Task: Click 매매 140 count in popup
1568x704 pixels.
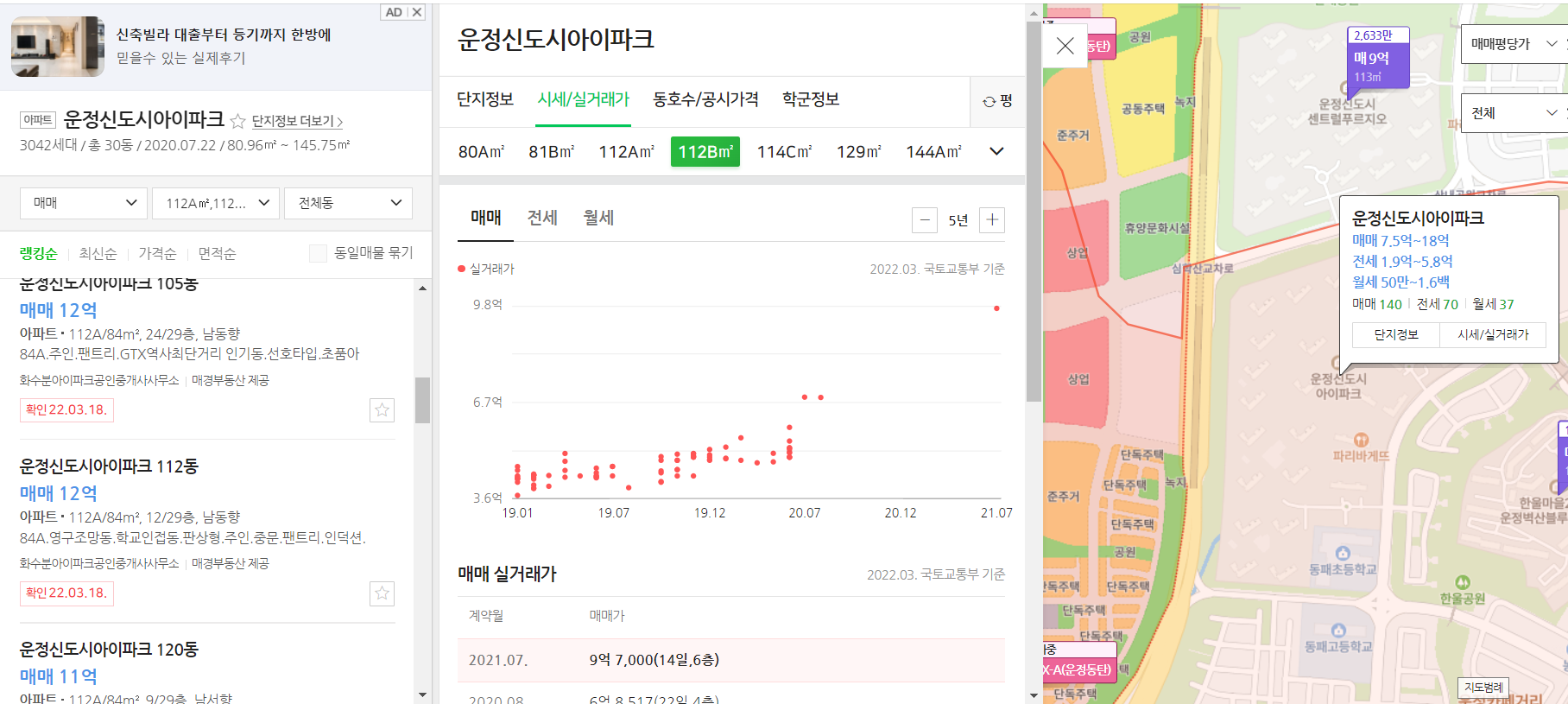Action: click(x=1377, y=304)
